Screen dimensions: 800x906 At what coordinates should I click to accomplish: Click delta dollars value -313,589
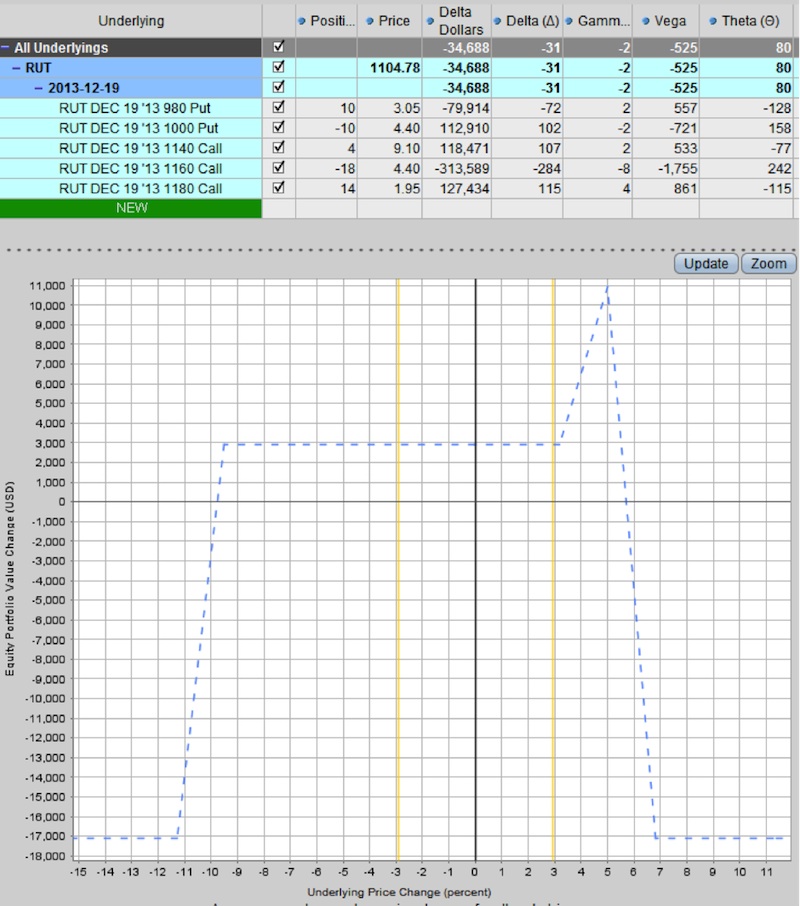click(x=462, y=169)
